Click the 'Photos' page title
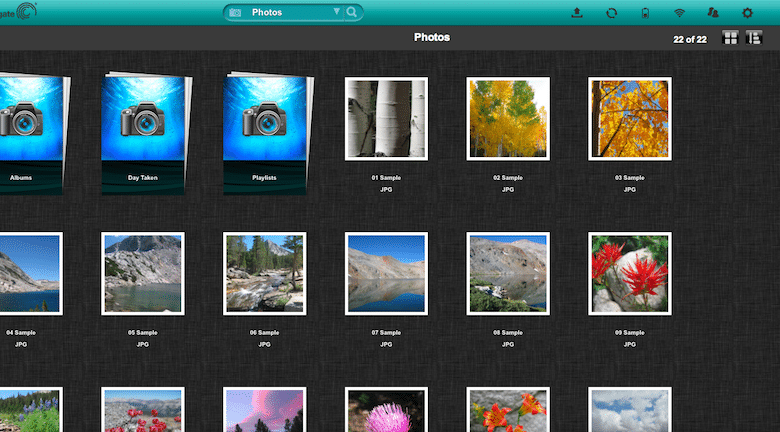The height and width of the screenshot is (432, 780). (x=432, y=37)
